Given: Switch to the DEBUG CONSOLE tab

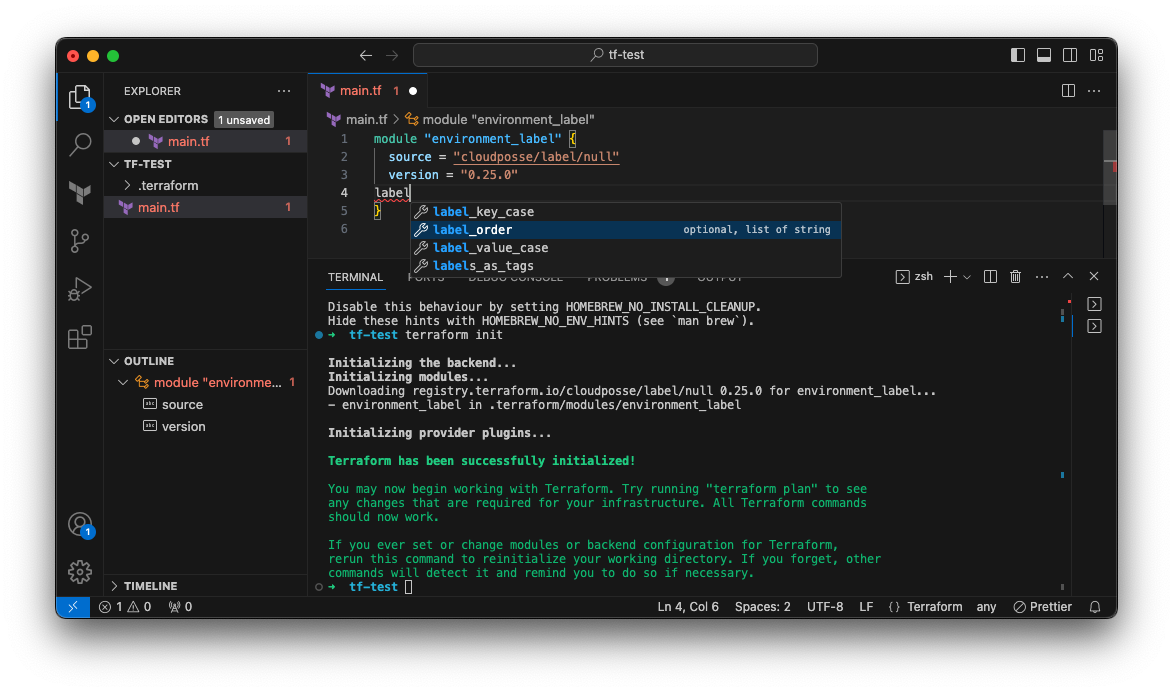Looking at the screenshot, I should pyautogui.click(x=515, y=277).
